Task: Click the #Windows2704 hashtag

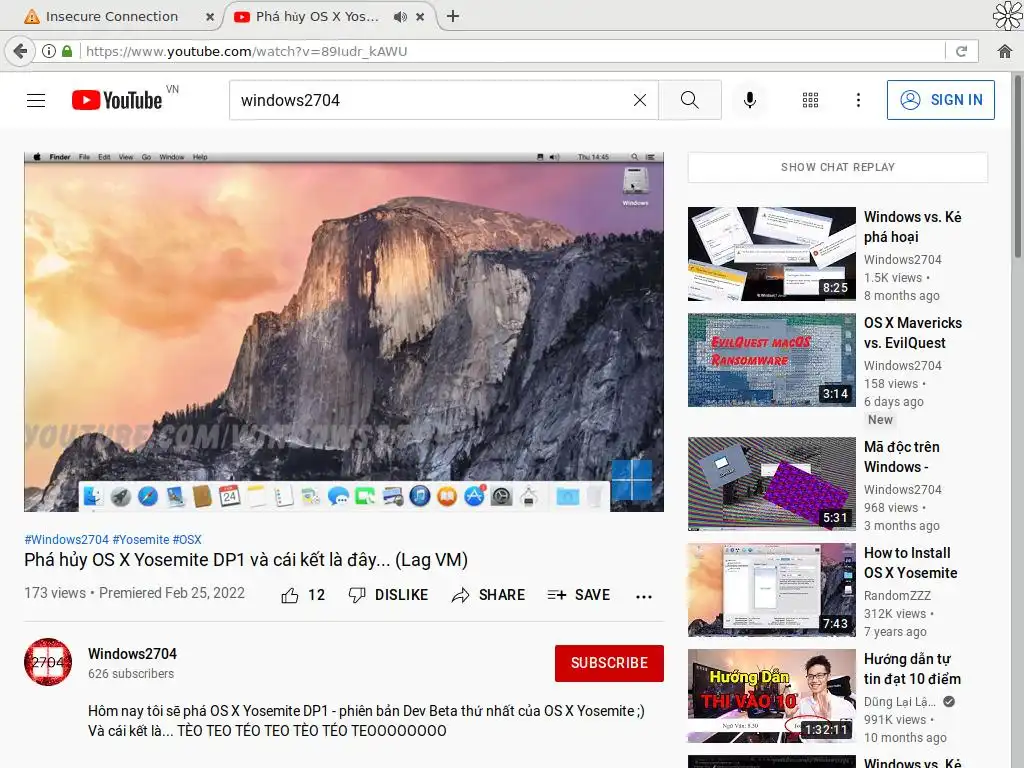Action: pyautogui.click(x=67, y=539)
